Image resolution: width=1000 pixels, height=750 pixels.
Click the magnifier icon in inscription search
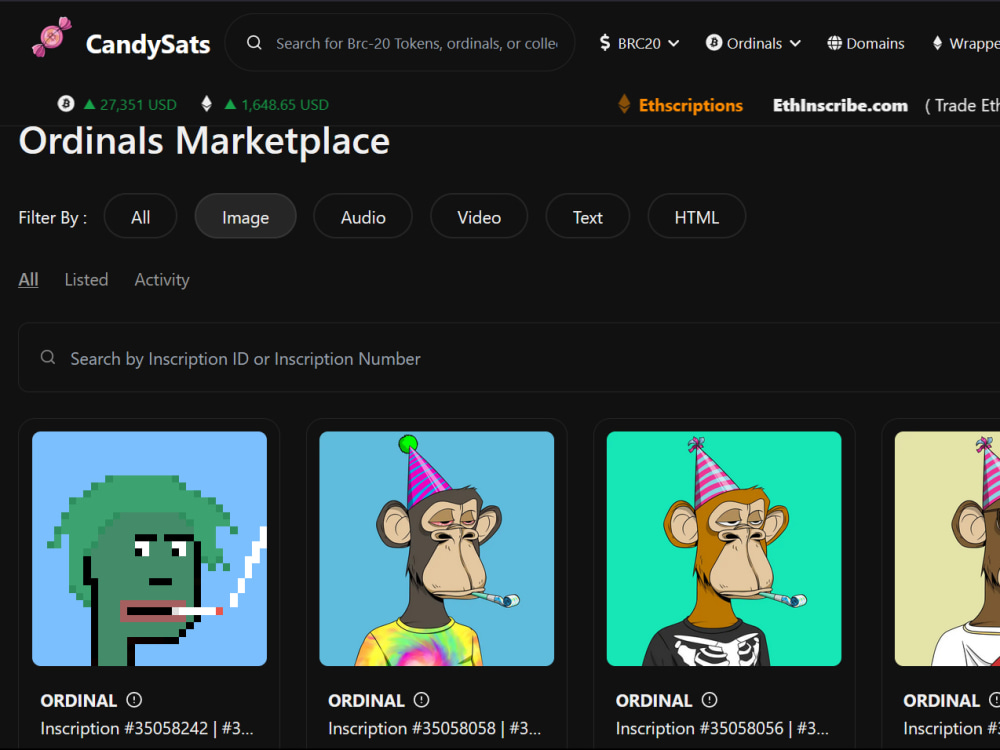(48, 357)
